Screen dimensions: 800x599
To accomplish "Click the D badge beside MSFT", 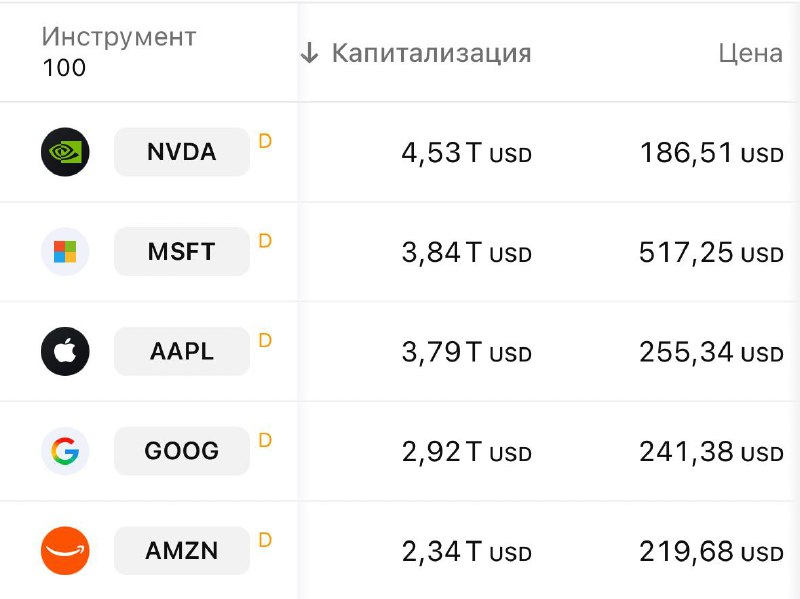I will tap(265, 241).
